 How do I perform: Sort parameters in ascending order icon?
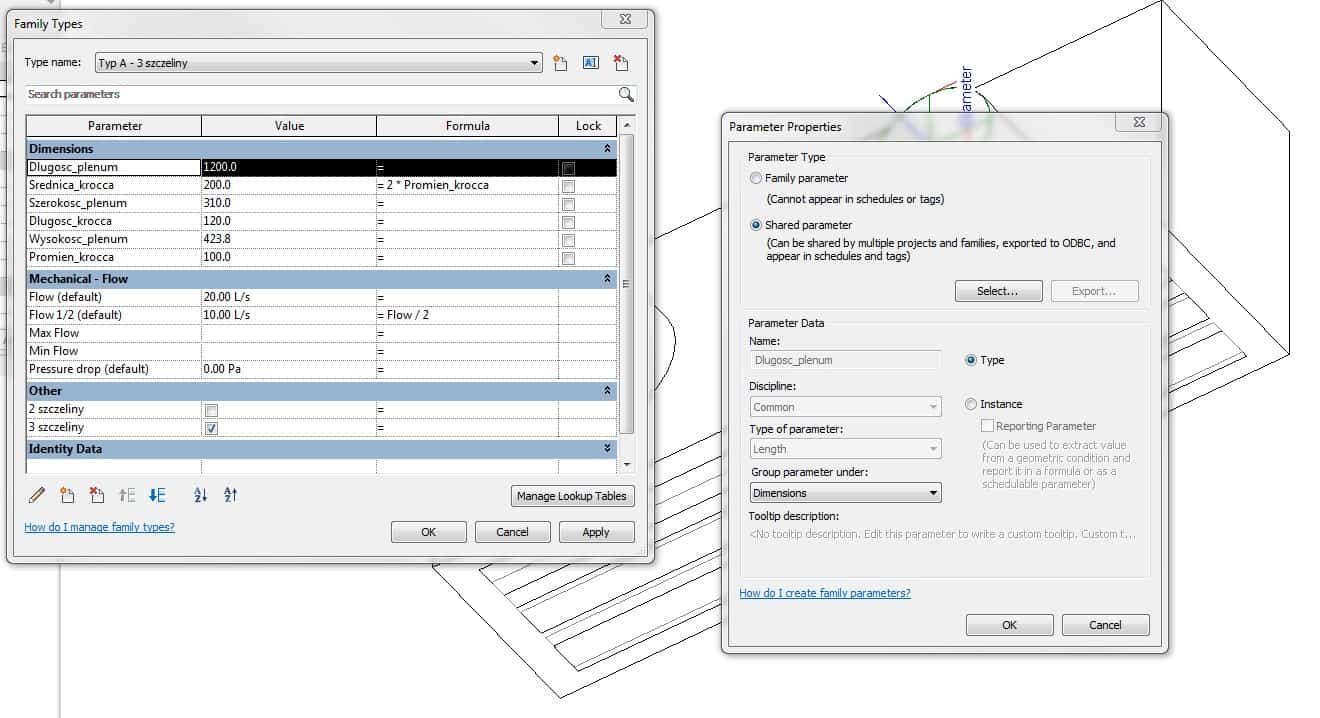(200, 495)
